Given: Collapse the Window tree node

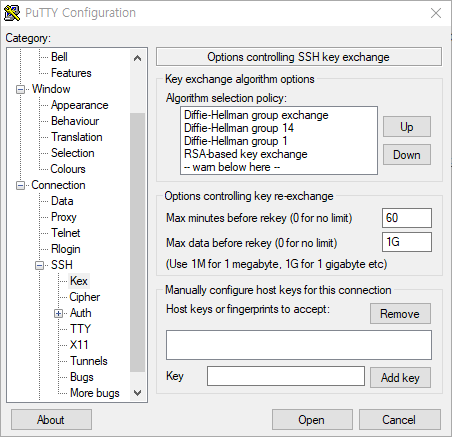Looking at the screenshot, I should tap(21, 89).
